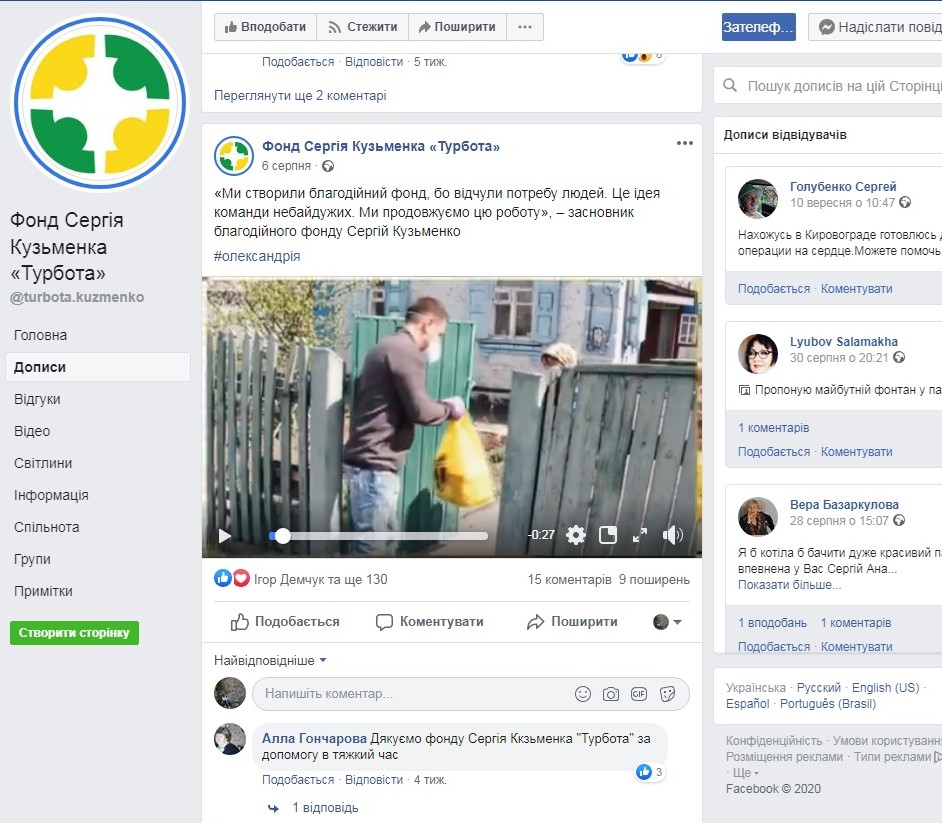The image size is (942, 823).
Task: Click Подобається thumbs-up button under the video
Action: 285,622
